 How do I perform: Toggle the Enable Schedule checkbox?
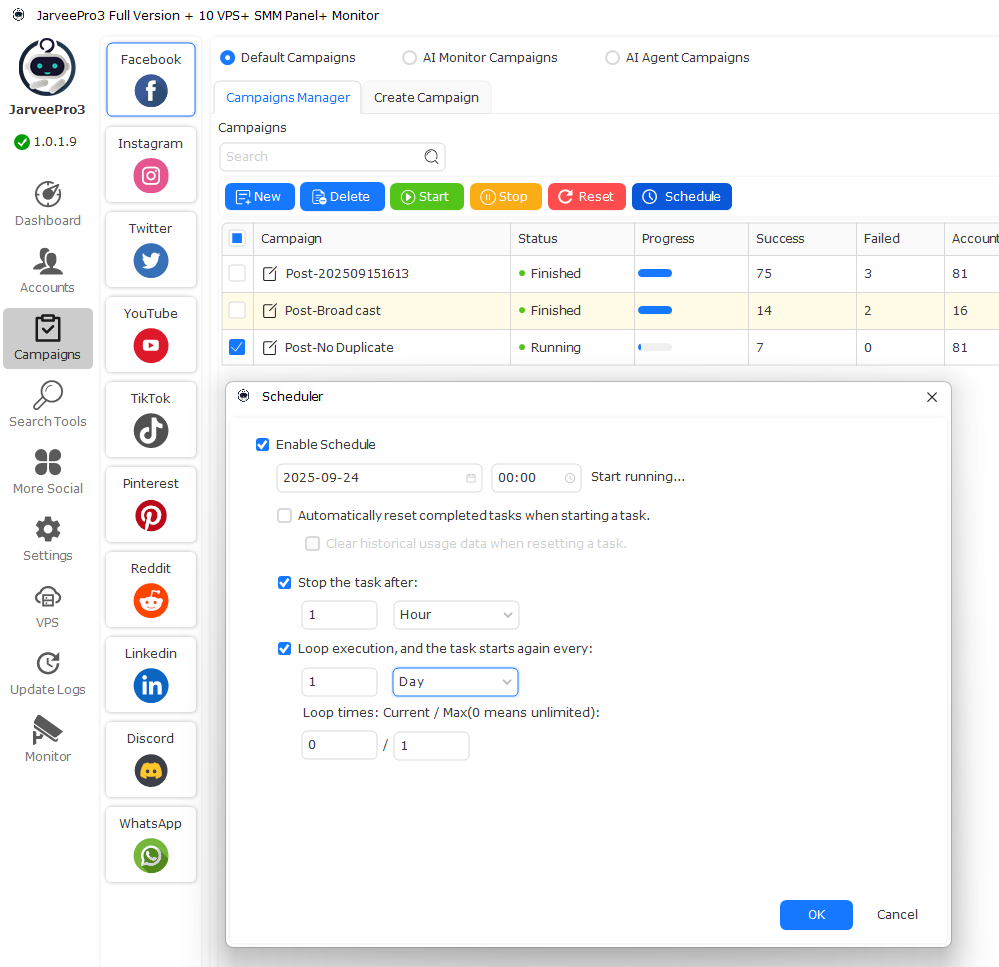point(262,445)
